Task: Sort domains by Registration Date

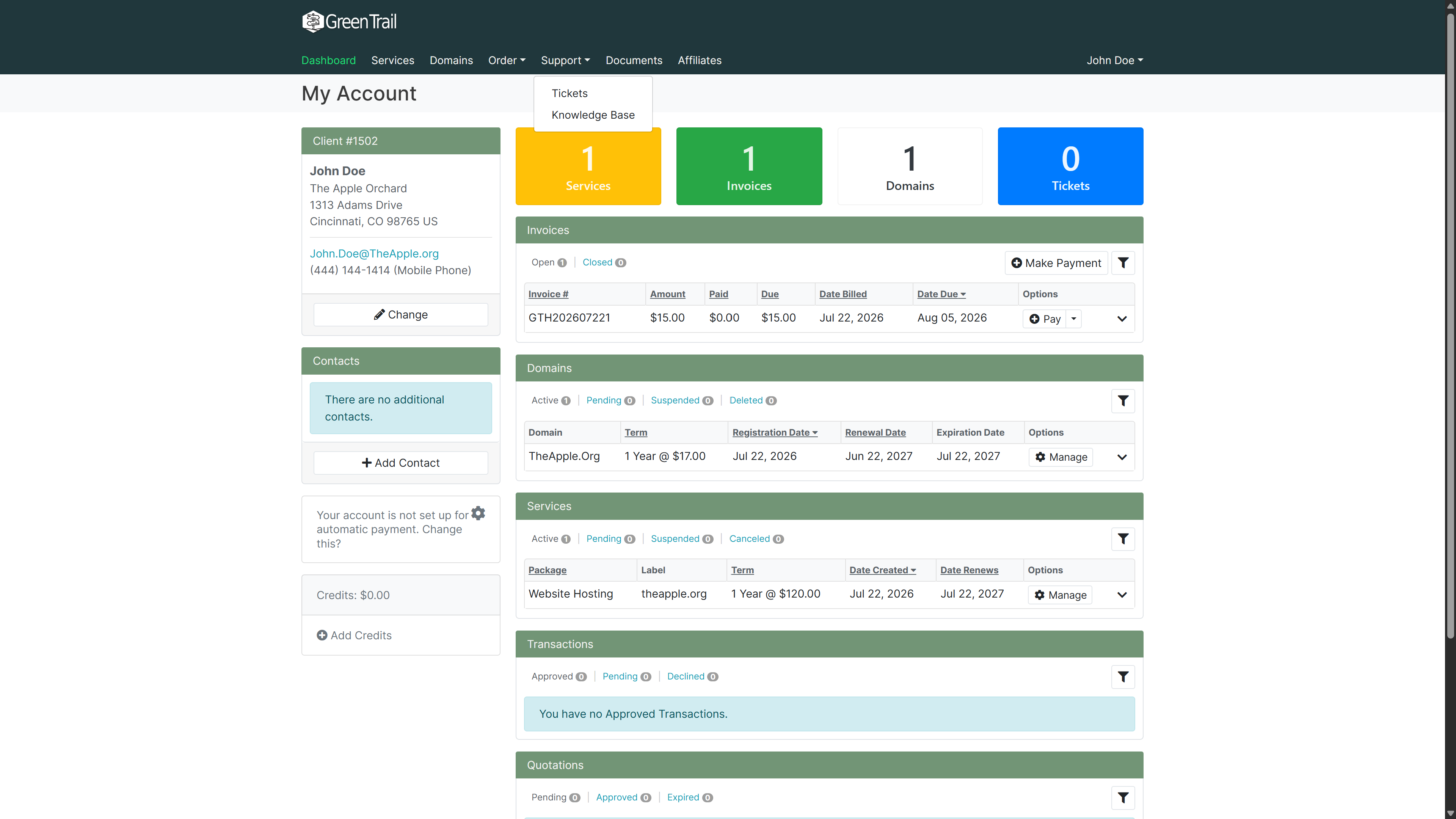Action: (774, 432)
